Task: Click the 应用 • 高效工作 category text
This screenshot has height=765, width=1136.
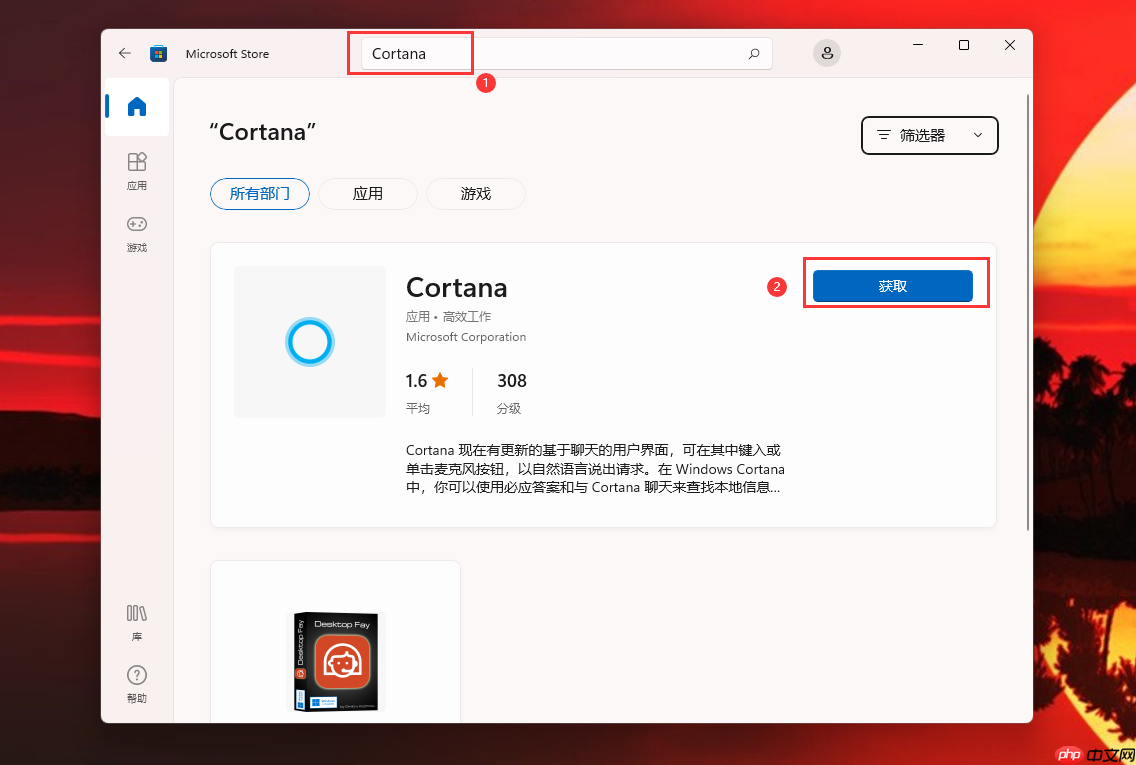Action: pyautogui.click(x=448, y=317)
